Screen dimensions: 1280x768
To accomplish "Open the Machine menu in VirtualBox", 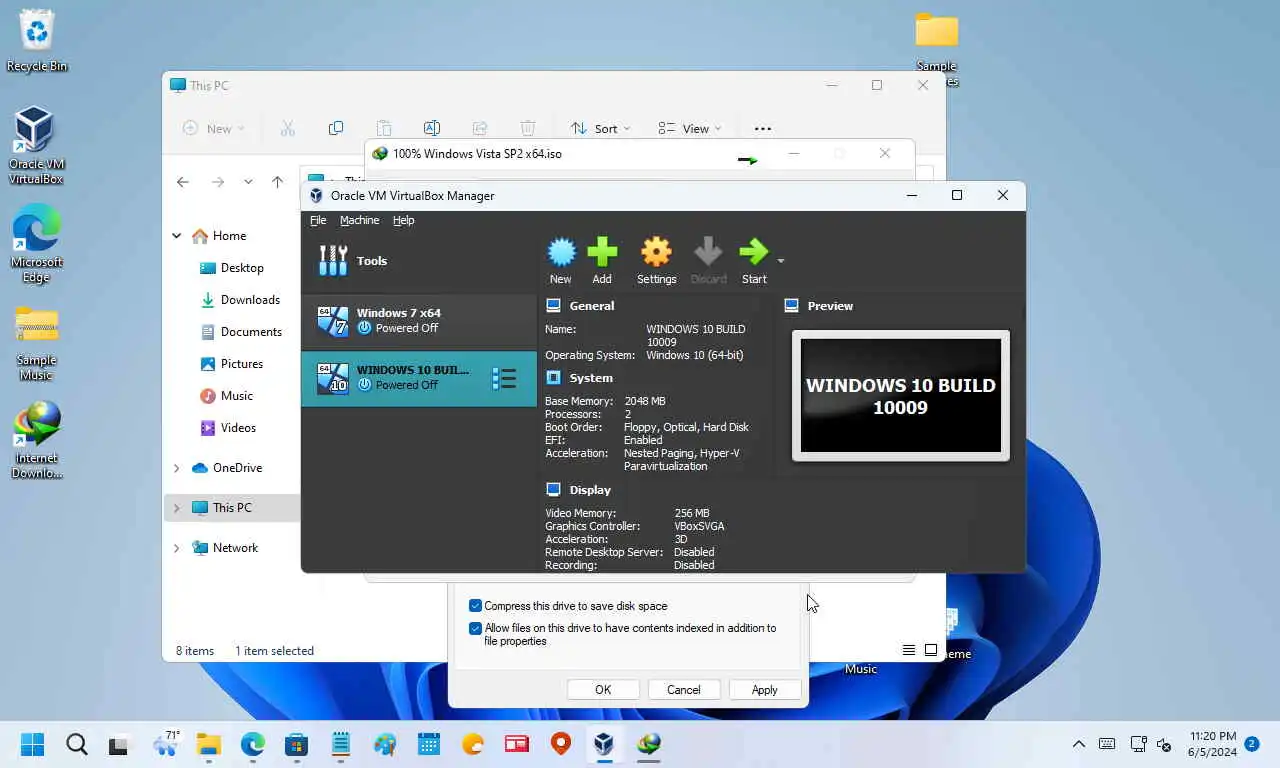I will click(359, 220).
